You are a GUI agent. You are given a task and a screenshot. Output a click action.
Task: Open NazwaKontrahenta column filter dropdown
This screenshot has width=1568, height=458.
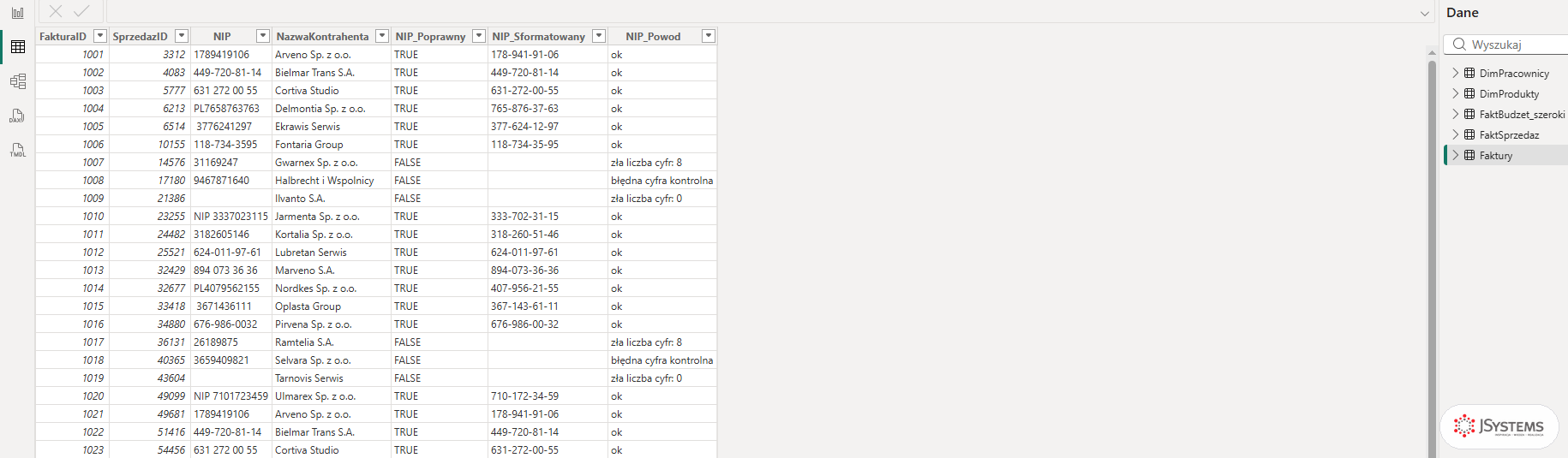click(382, 36)
